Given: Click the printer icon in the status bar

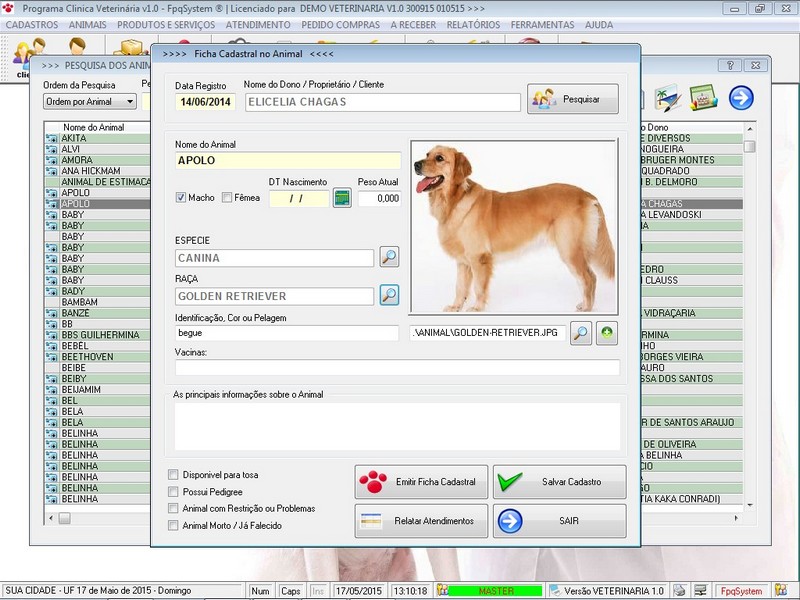Looking at the screenshot, I should click(x=680, y=591).
